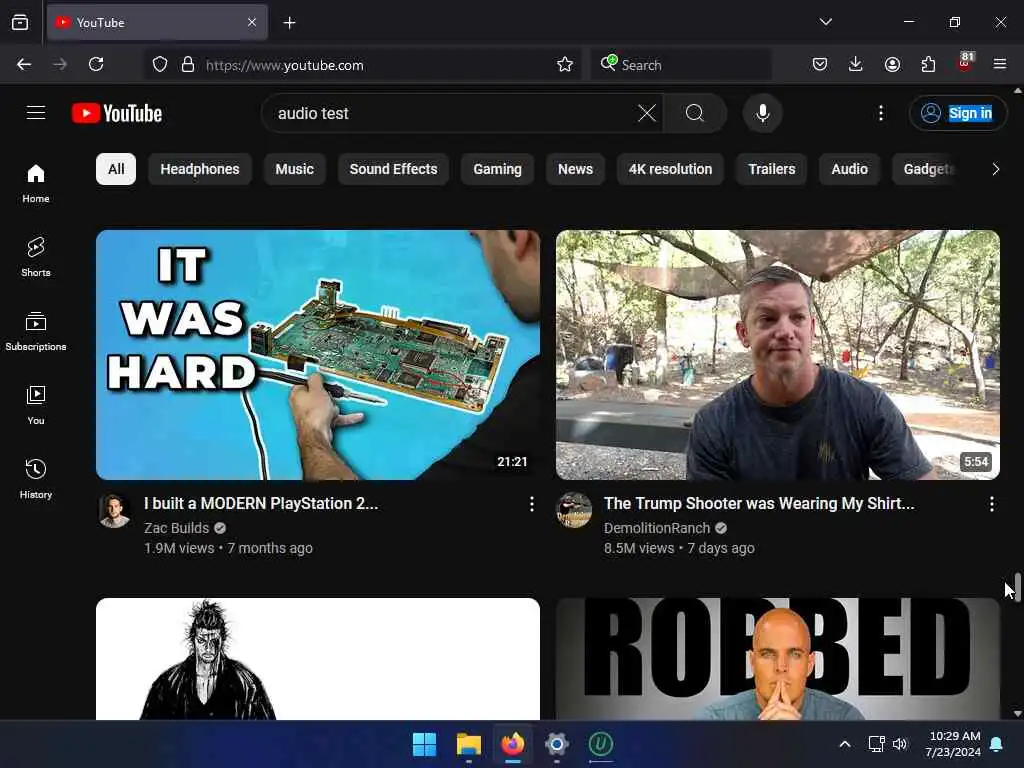Image resolution: width=1024 pixels, height=768 pixels.
Task: Open File Explorer from the taskbar
Action: click(x=469, y=744)
